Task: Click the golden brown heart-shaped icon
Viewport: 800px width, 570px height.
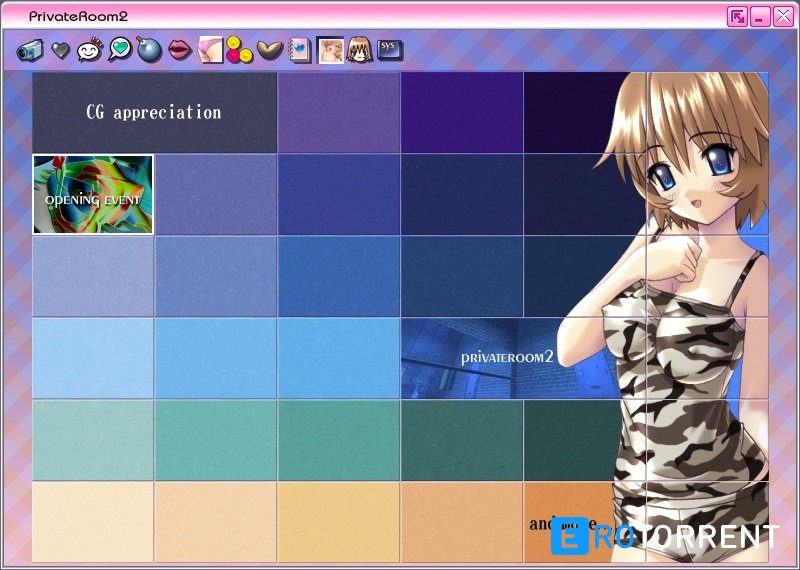Action: click(x=269, y=49)
